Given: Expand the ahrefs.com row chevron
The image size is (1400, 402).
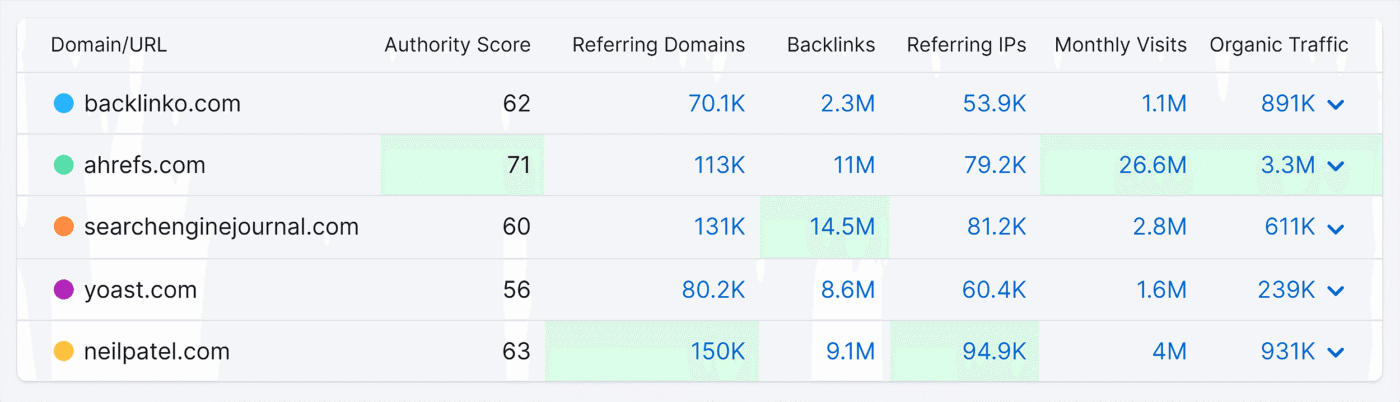Looking at the screenshot, I should [x=1336, y=166].
